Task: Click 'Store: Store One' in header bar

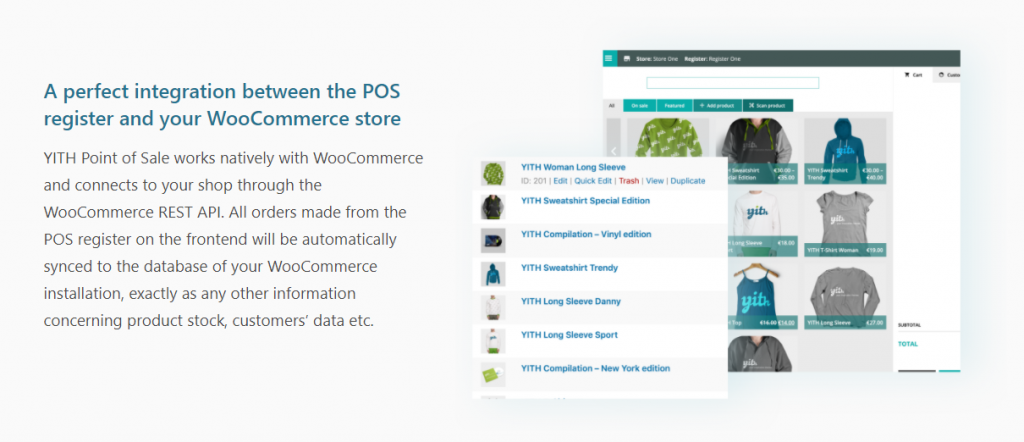Action: 658,59
